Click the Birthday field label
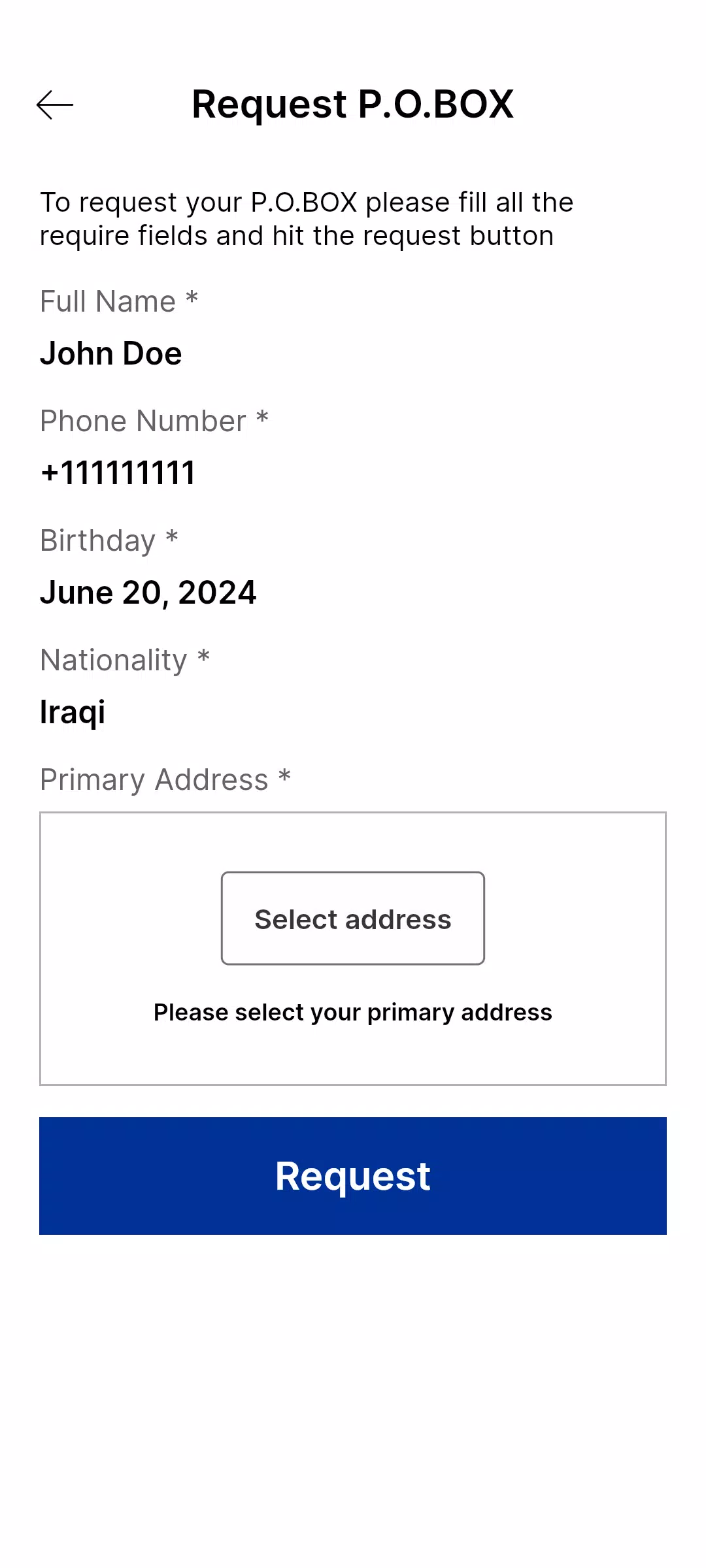This screenshot has width=706, height=1568. [98, 541]
